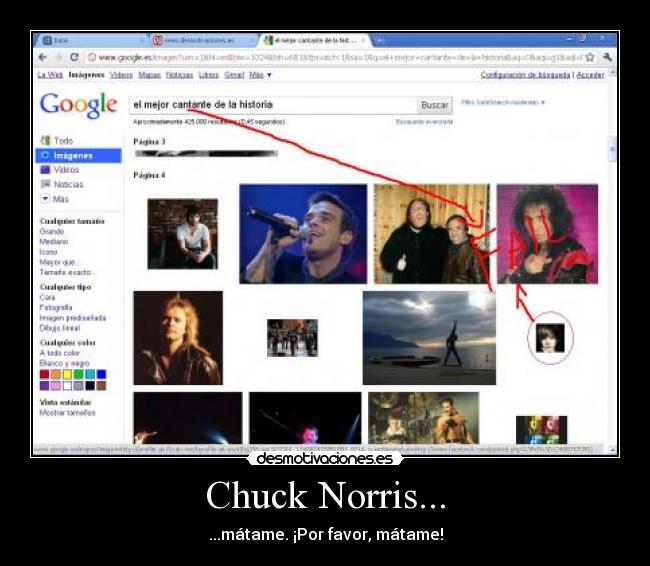650x566 pixels.
Task: Open the 'Mayor que...' size filter
Action: (59, 262)
